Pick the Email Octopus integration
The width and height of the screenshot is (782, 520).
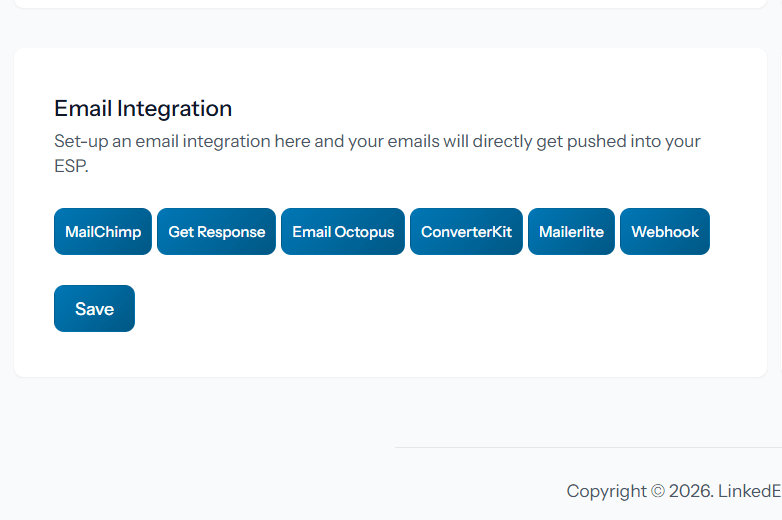click(343, 231)
